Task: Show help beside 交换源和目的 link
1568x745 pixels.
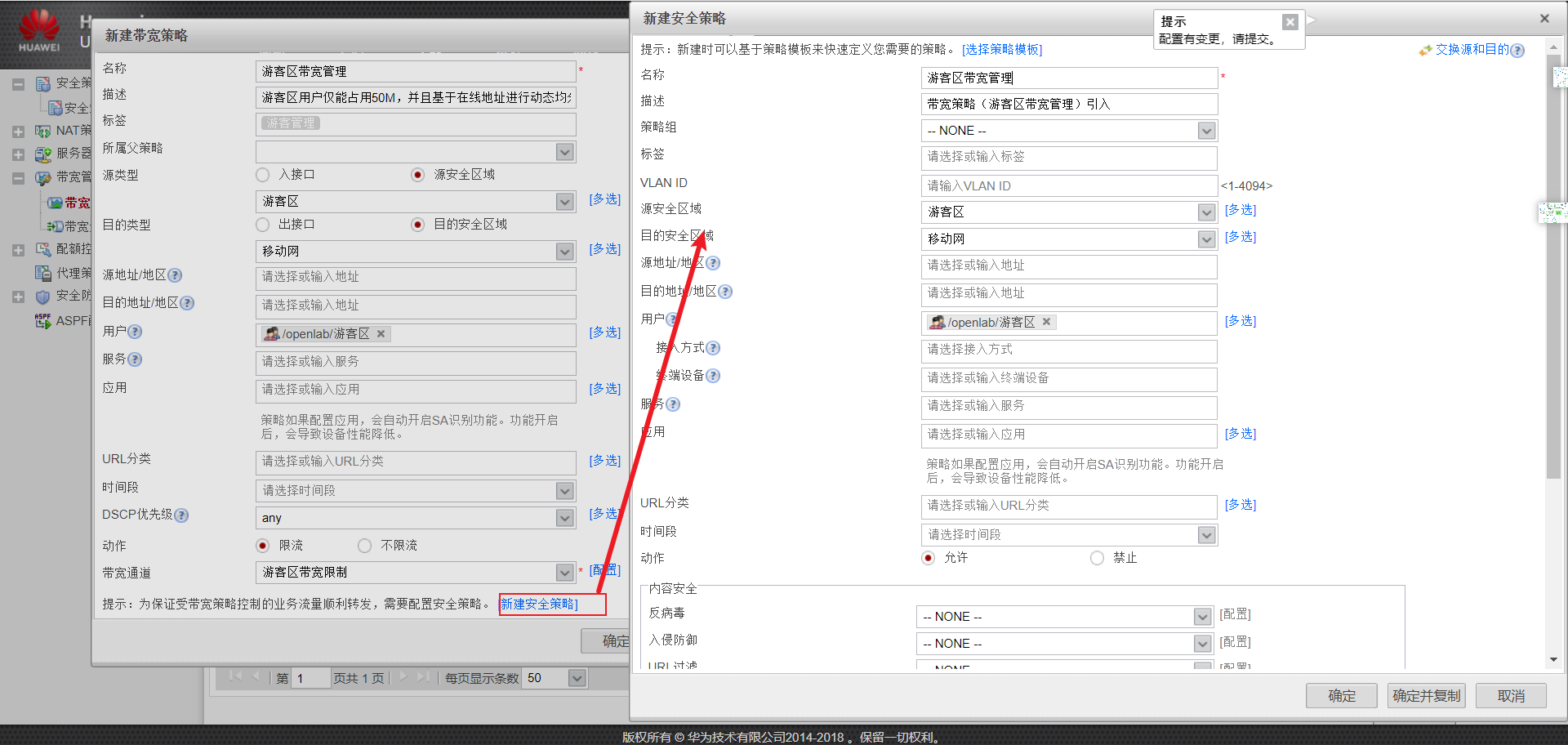Action: point(1517,51)
